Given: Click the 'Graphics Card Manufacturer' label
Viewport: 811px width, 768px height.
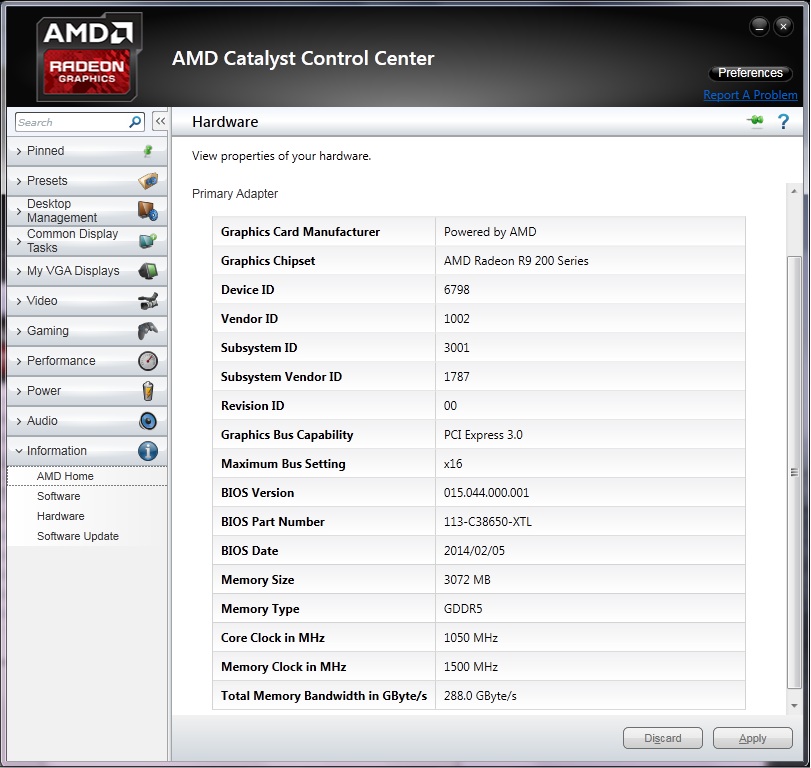Looking at the screenshot, I should pyautogui.click(x=300, y=232).
